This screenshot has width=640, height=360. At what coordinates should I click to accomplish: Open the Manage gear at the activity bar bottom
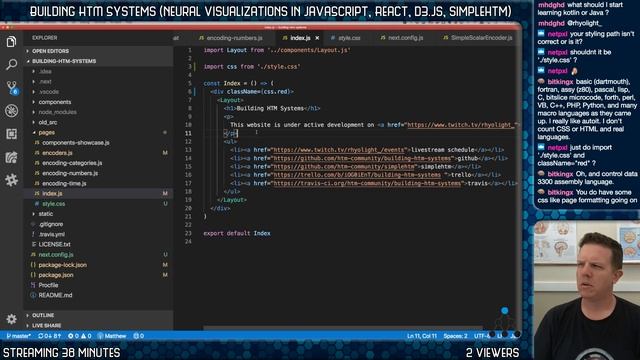point(11,319)
